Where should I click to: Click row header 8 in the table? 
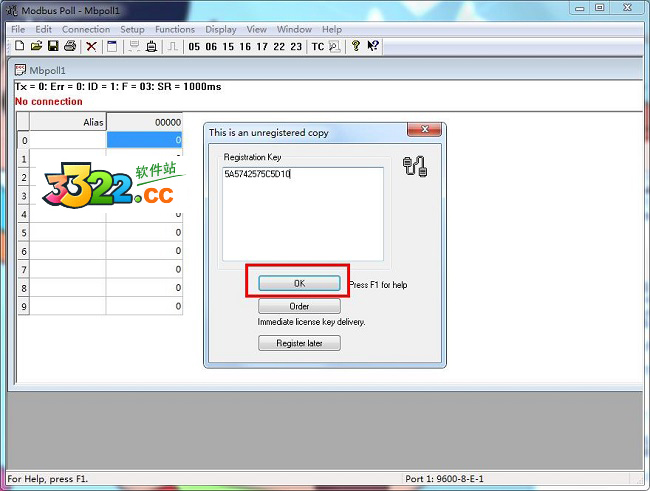pyautogui.click(x=24, y=288)
